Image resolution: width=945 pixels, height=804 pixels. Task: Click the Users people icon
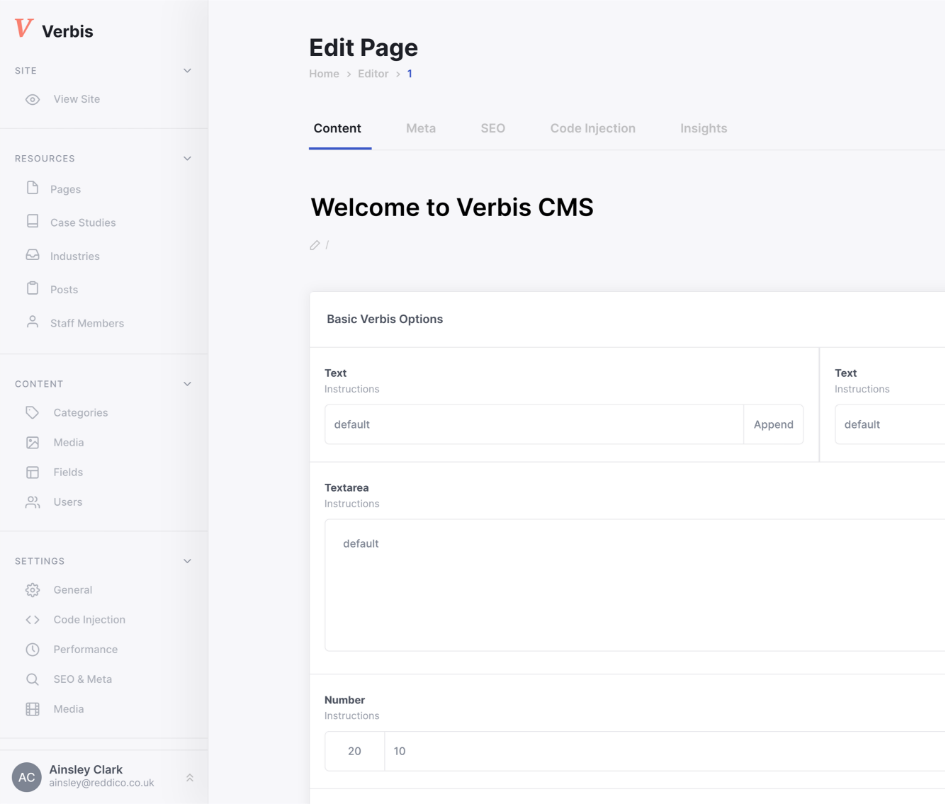coord(33,502)
